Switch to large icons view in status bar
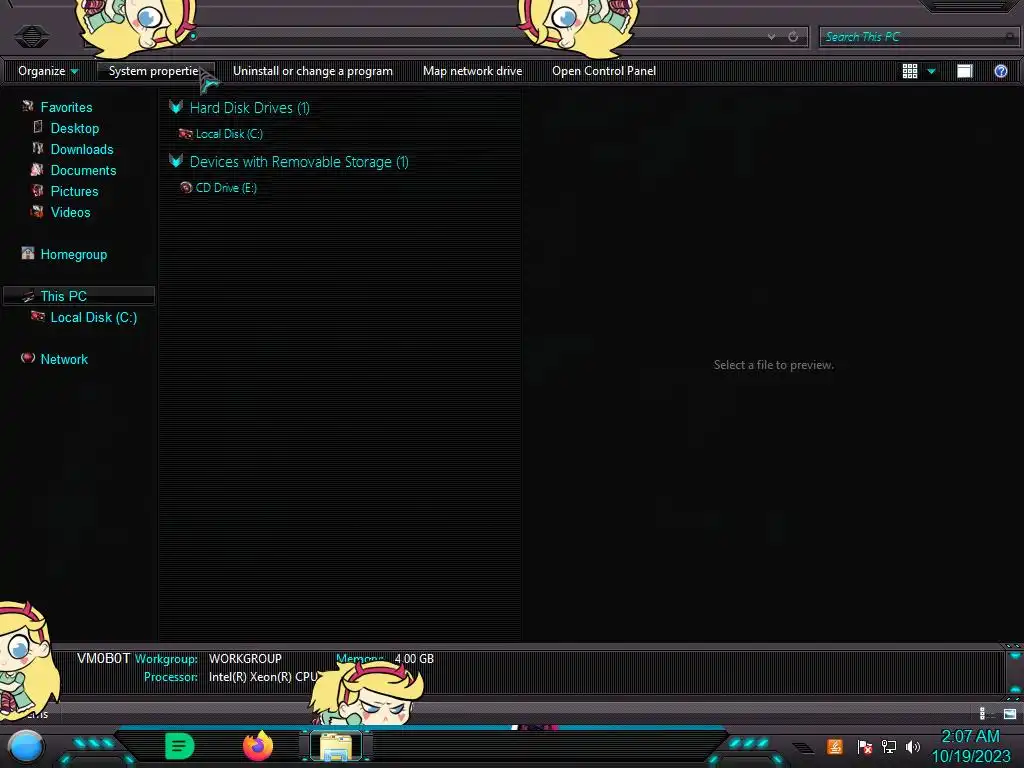This screenshot has height=768, width=1024. coord(1010,714)
